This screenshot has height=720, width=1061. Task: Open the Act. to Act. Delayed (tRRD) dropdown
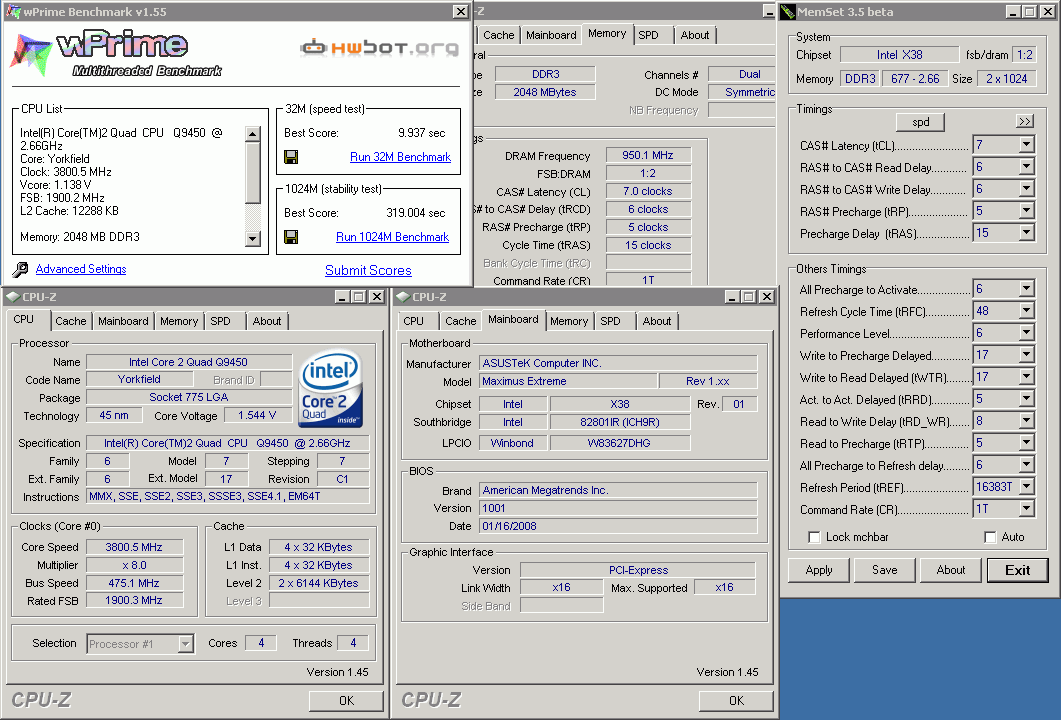[x=1026, y=399]
